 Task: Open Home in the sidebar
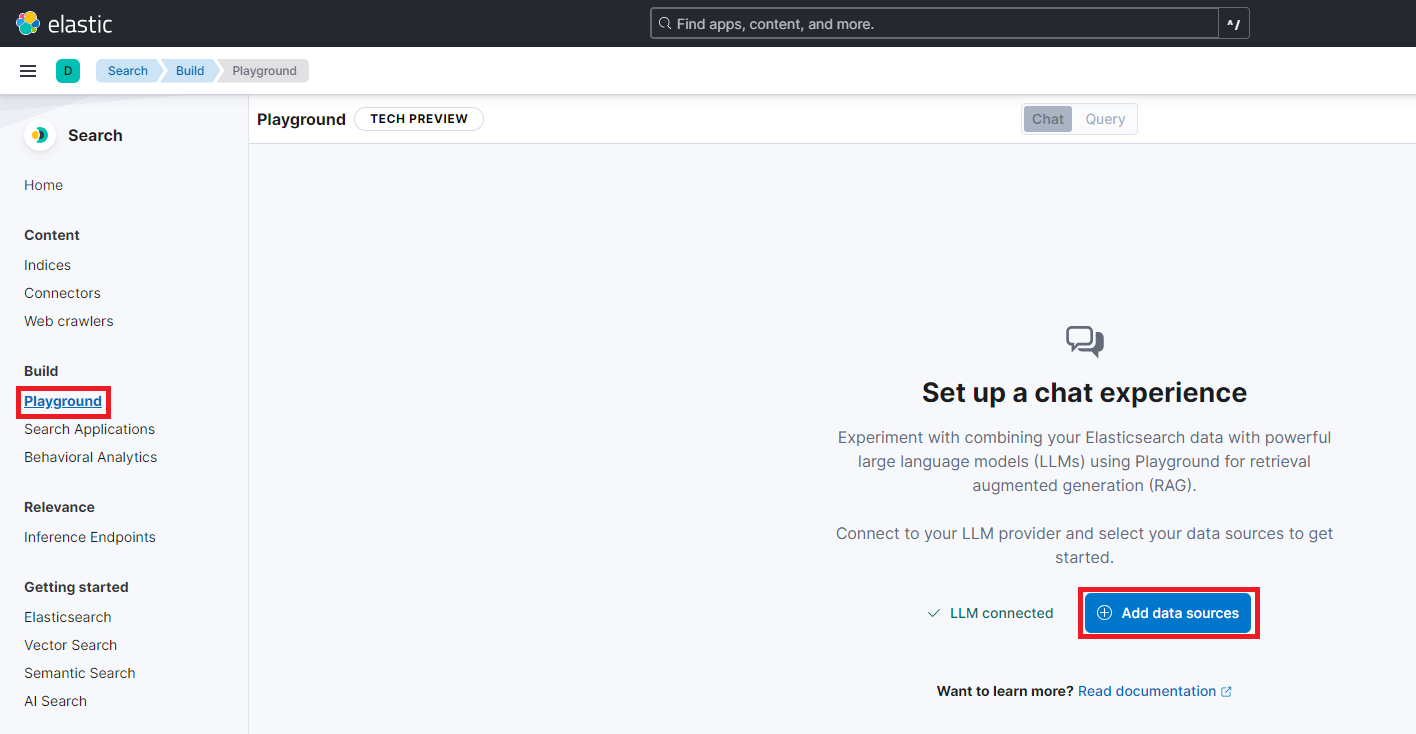pyautogui.click(x=43, y=185)
